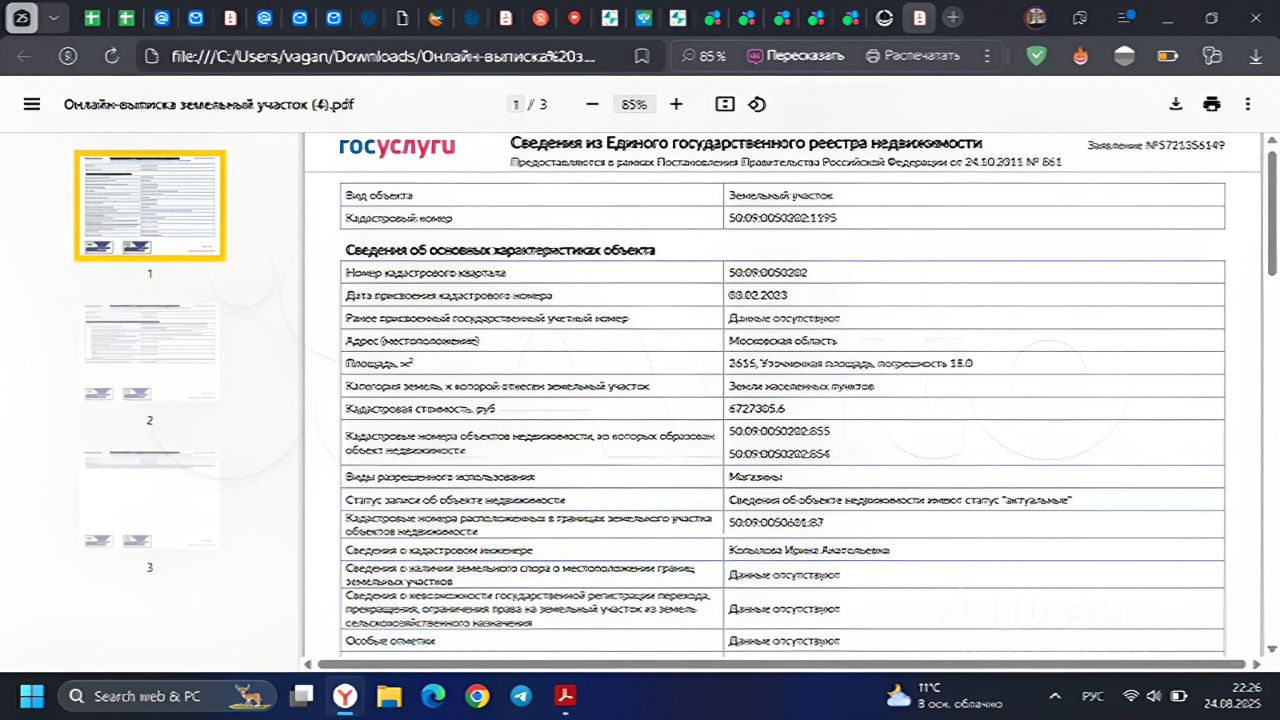Open Adobe Acrobat from the taskbar

pos(566,696)
